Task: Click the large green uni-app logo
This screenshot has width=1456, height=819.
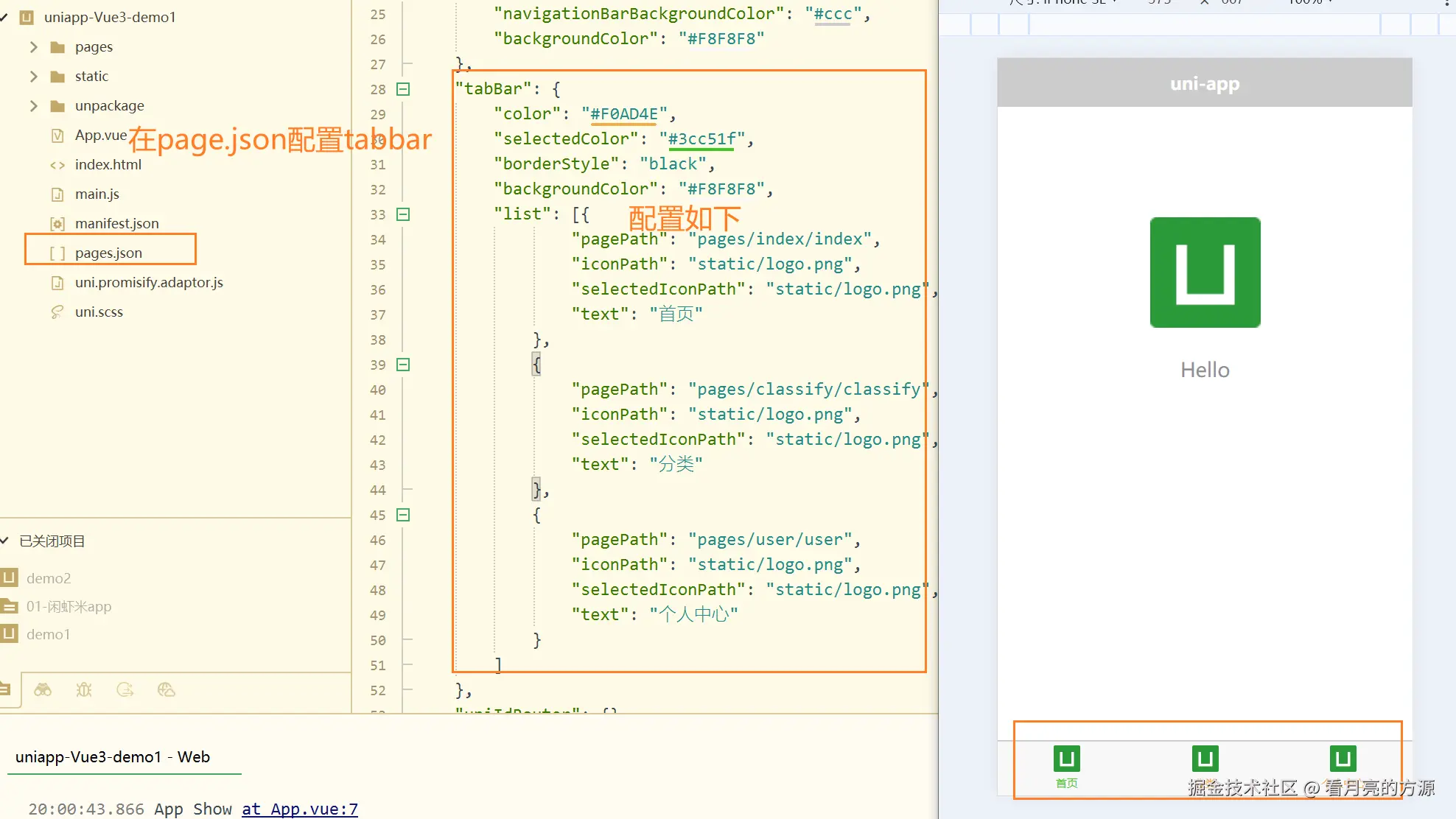Action: pos(1205,273)
